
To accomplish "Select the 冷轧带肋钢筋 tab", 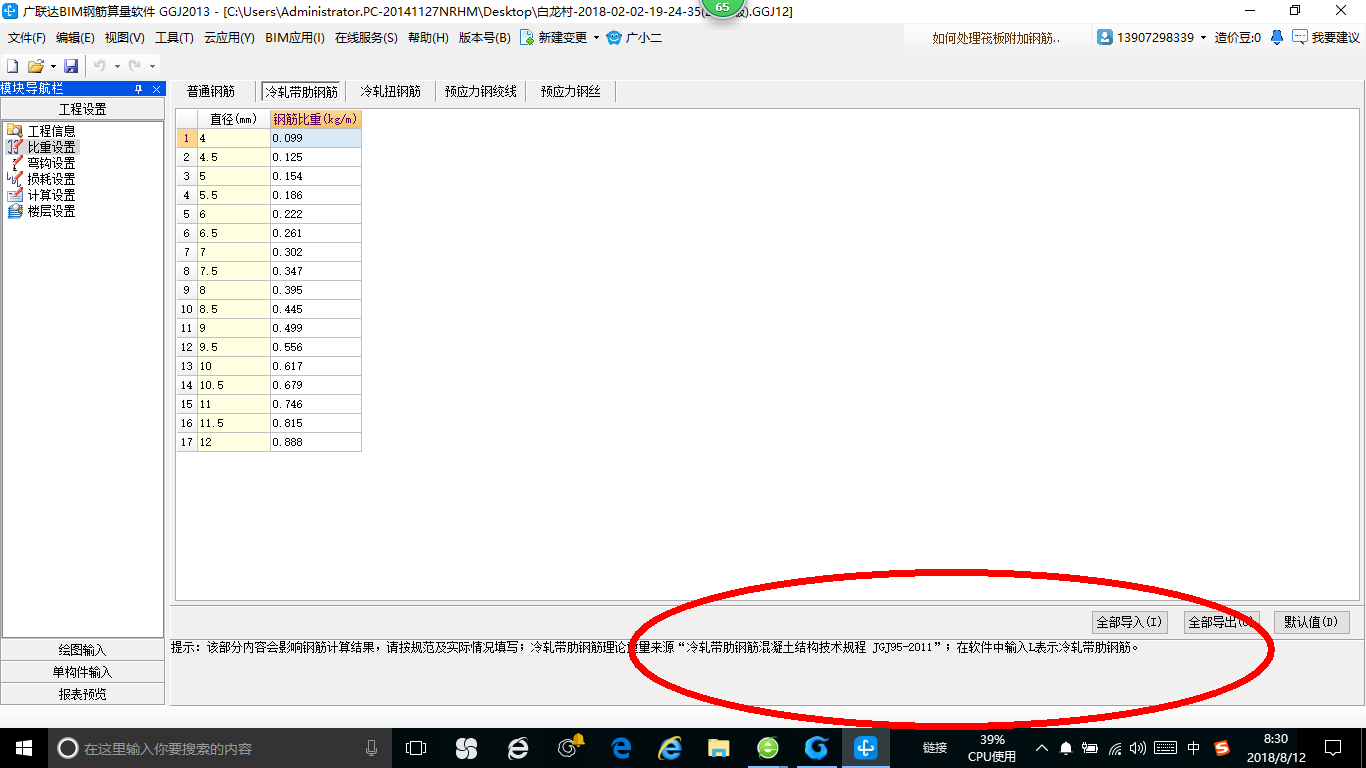I will point(301,92).
